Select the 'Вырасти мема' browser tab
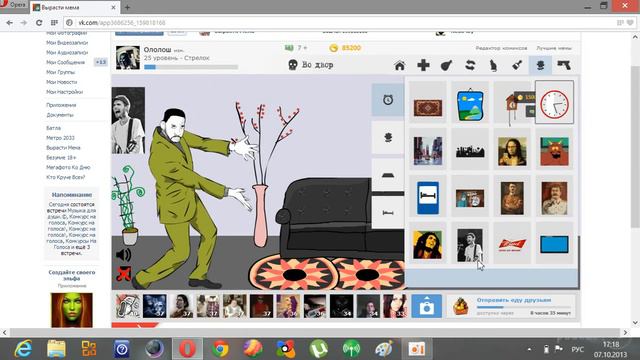Screen dimensions: 640x360 pyautogui.click(x=75, y=7)
